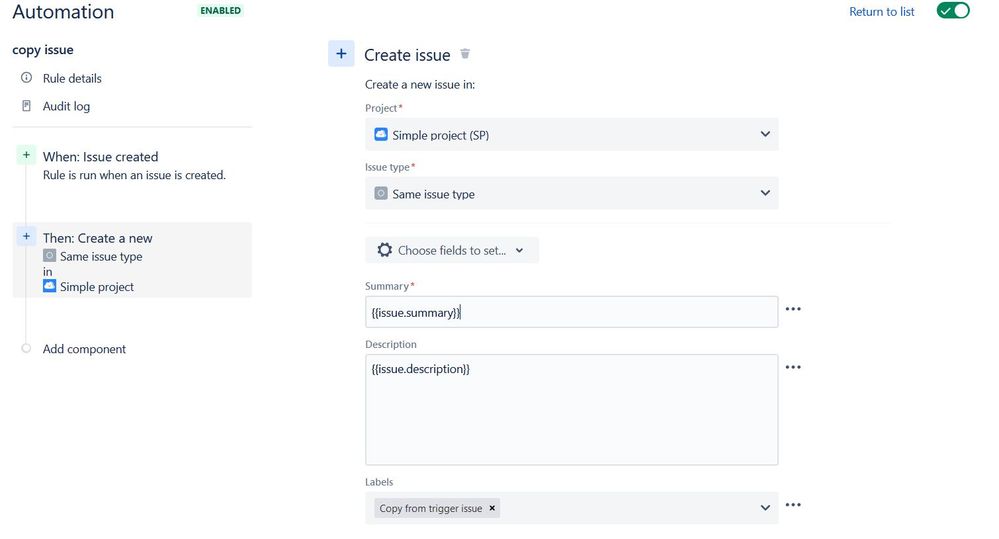
Task: Click into the Description text area
Action: point(571,410)
